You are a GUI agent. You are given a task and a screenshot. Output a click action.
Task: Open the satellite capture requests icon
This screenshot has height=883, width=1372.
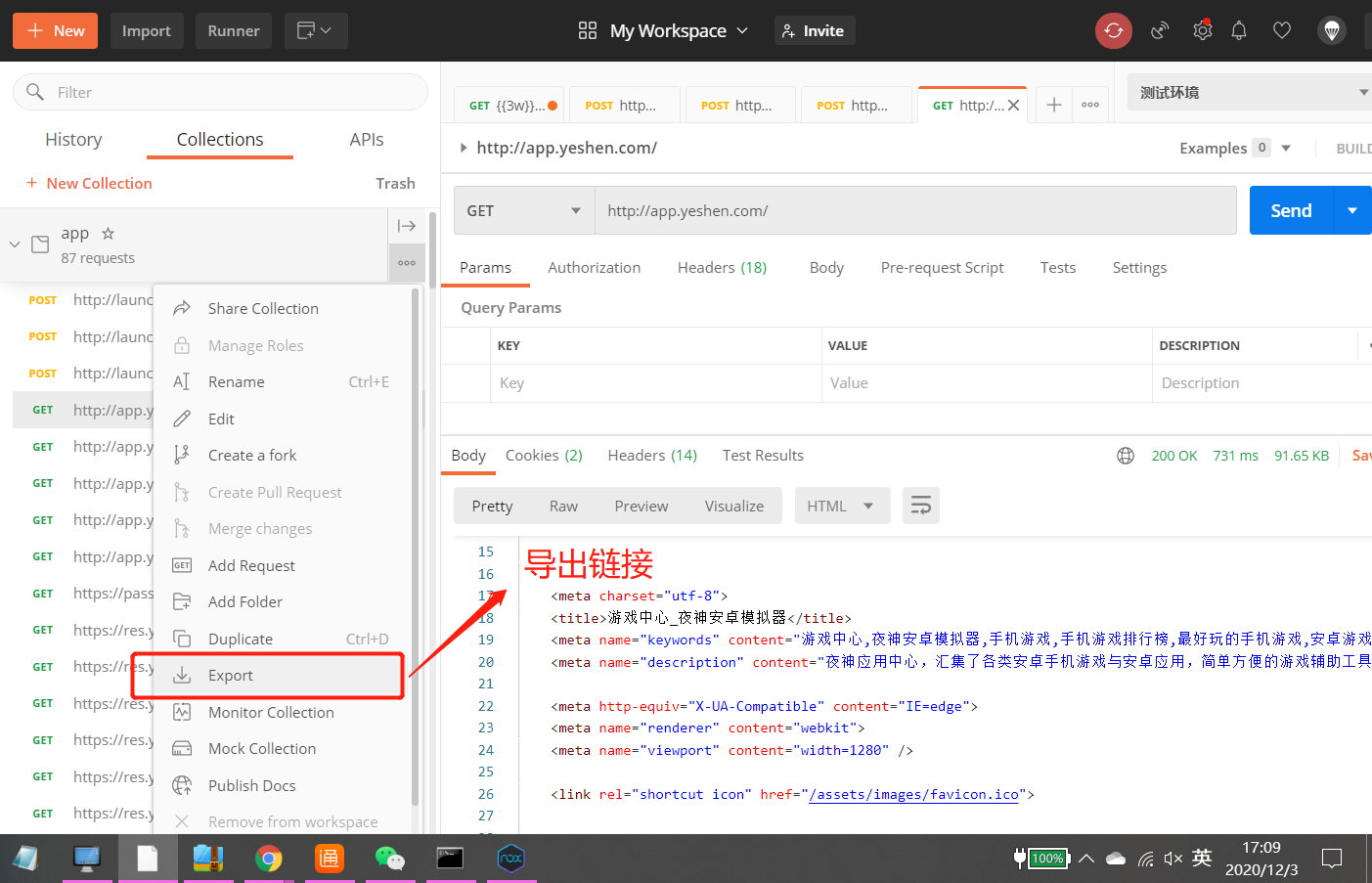point(1160,30)
